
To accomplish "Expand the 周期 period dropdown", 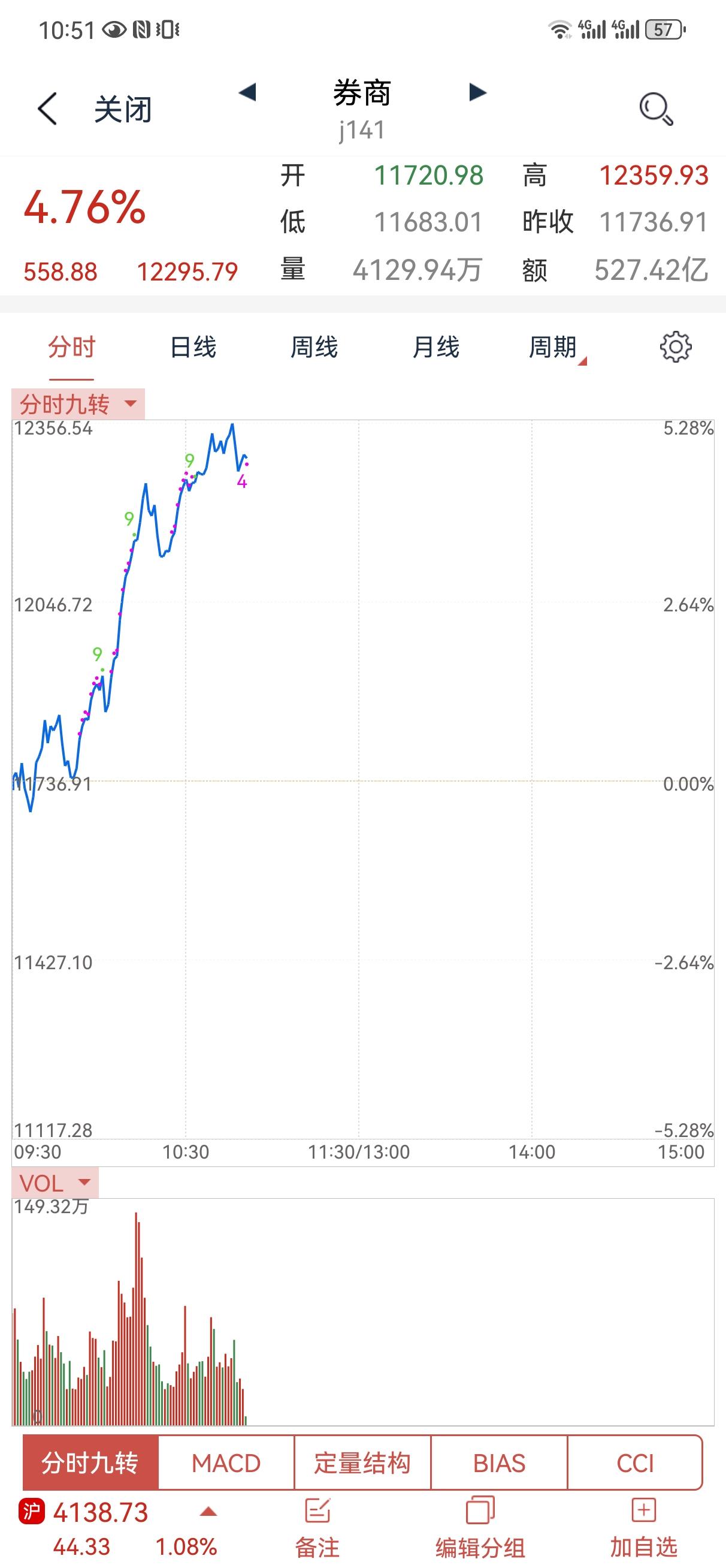I will [x=557, y=348].
